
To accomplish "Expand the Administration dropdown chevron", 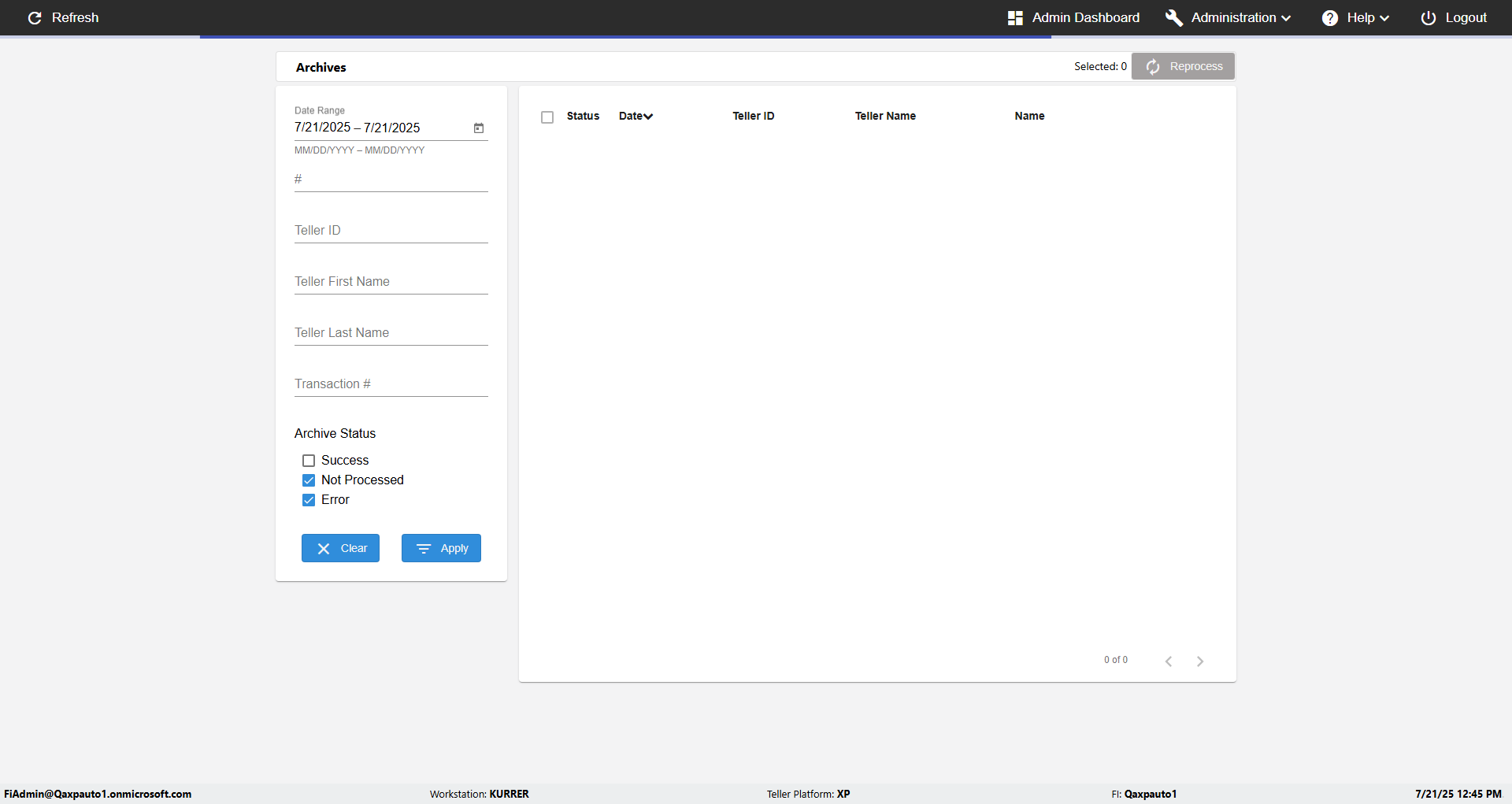I will tap(1286, 18).
